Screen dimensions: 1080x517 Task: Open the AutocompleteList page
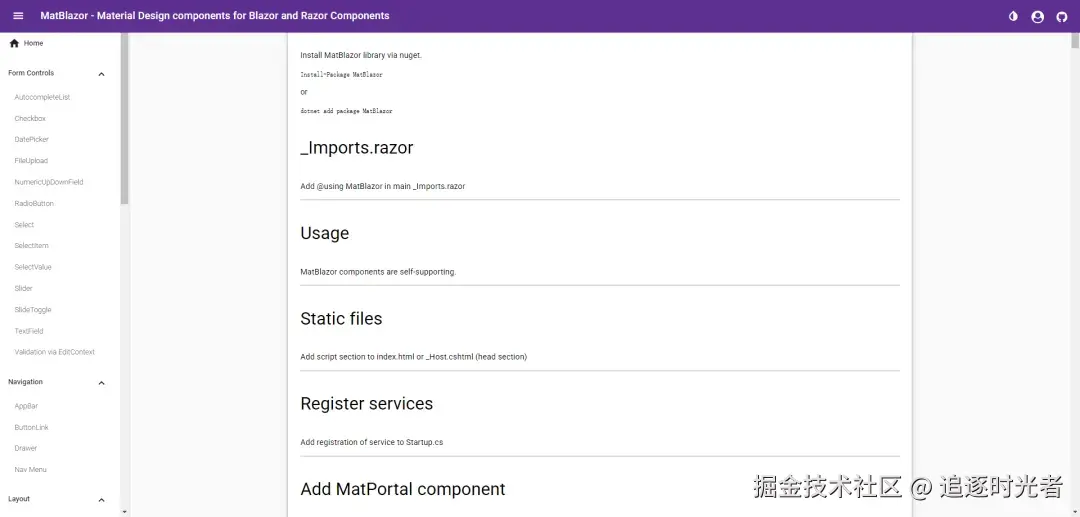pos(42,98)
